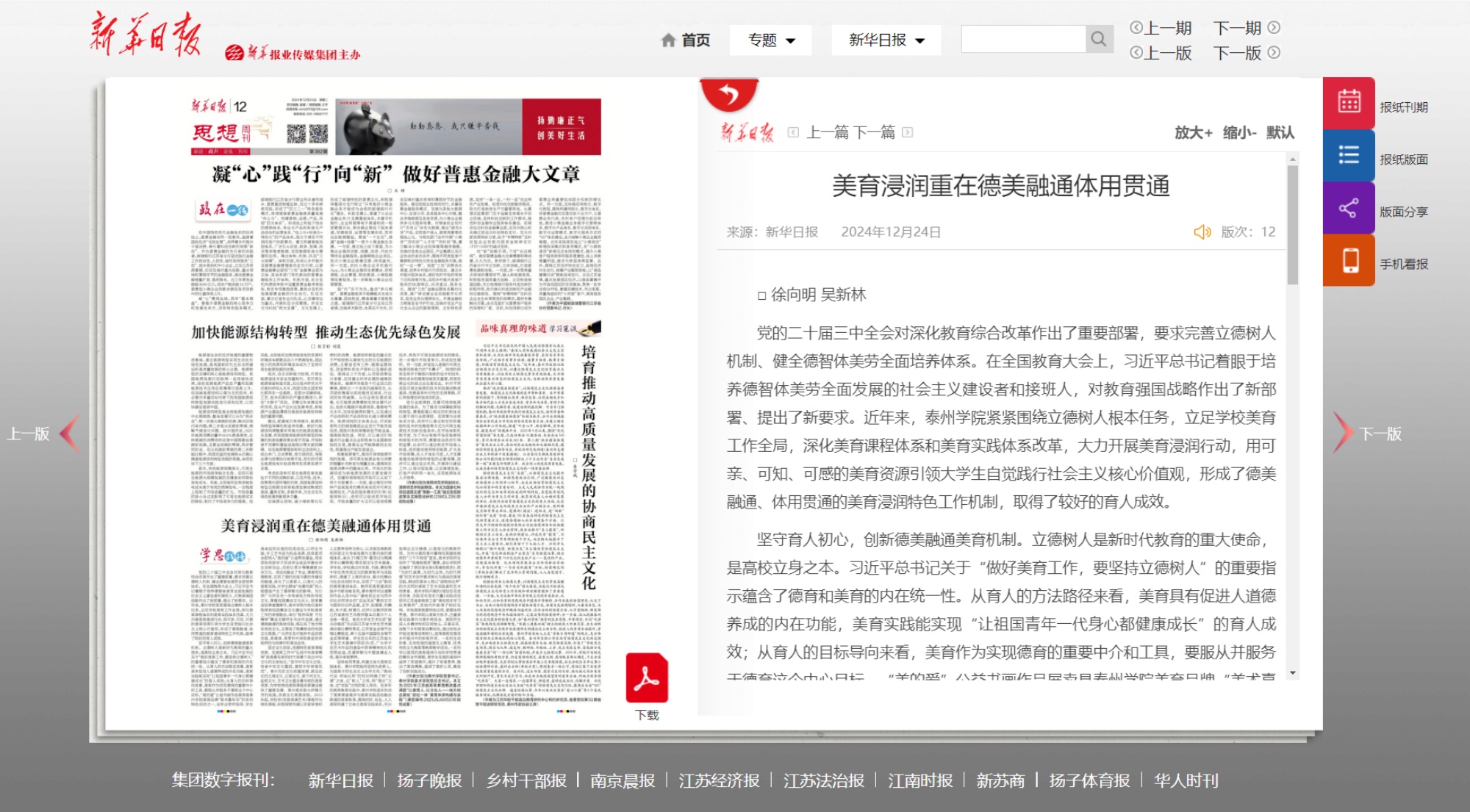Viewport: 1470px width, 812px height.
Task: Flip to next page with right red arrow
Action: click(x=1342, y=433)
